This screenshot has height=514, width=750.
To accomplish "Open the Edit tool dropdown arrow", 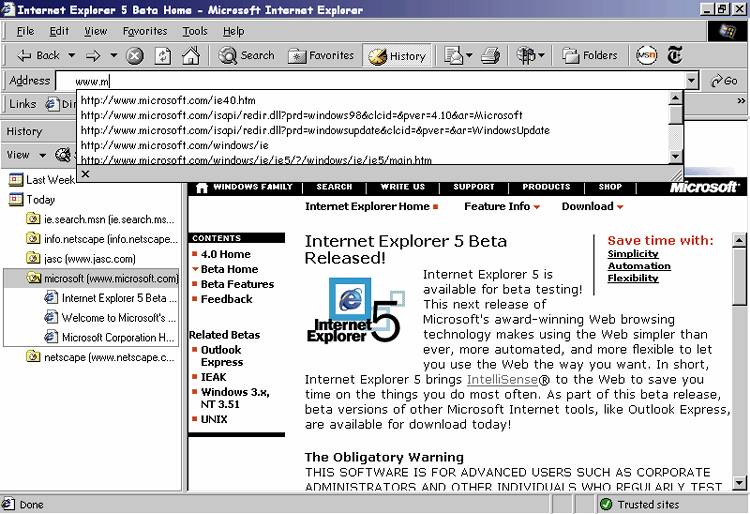I will [541, 55].
